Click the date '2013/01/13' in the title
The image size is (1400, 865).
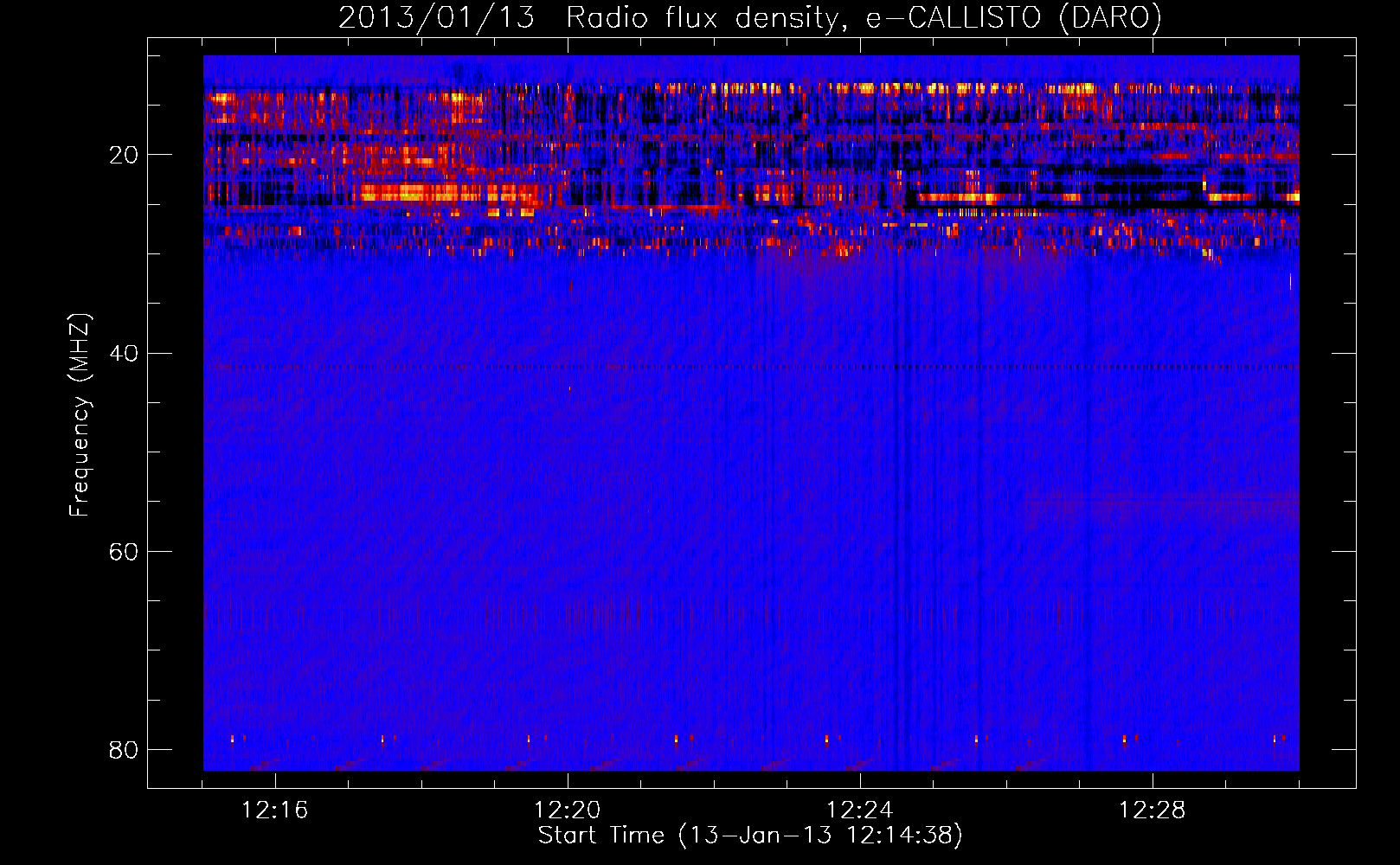click(436, 18)
